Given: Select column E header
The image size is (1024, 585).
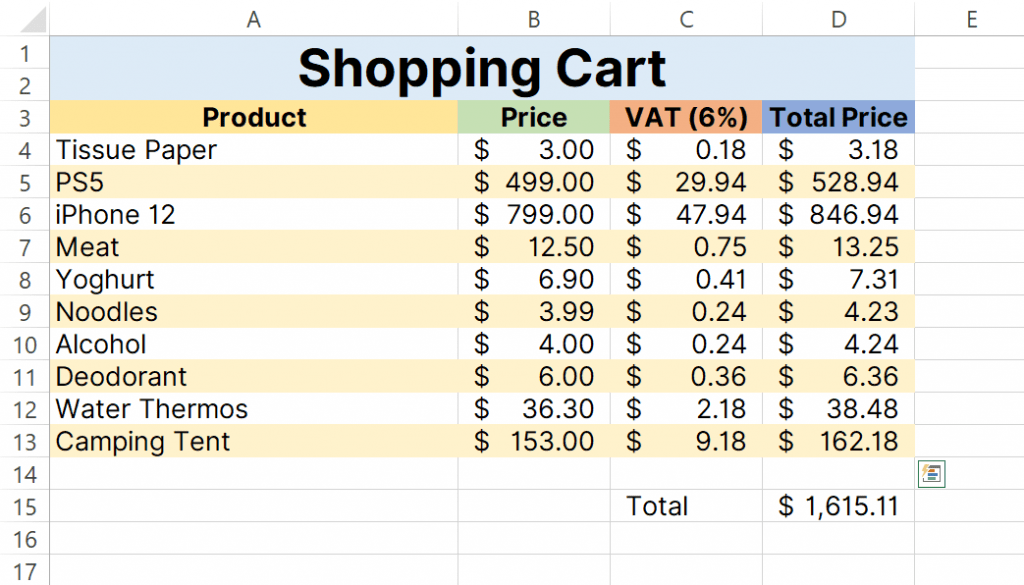Looking at the screenshot, I should [971, 19].
